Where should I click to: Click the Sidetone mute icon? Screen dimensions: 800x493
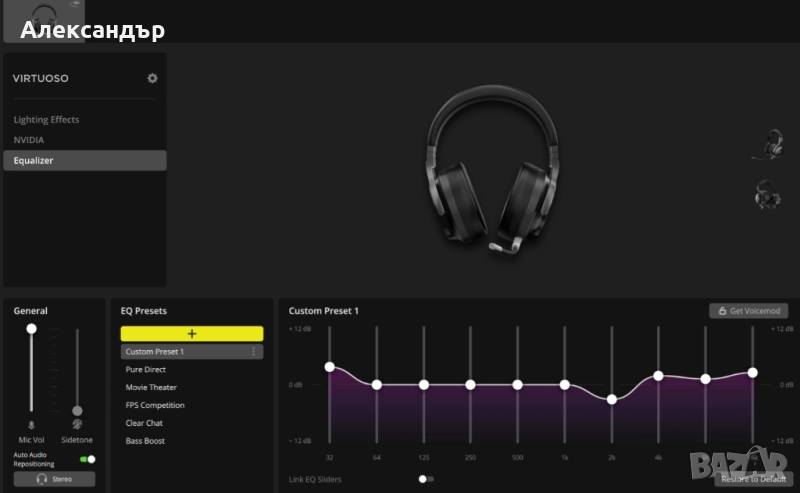tap(77, 424)
